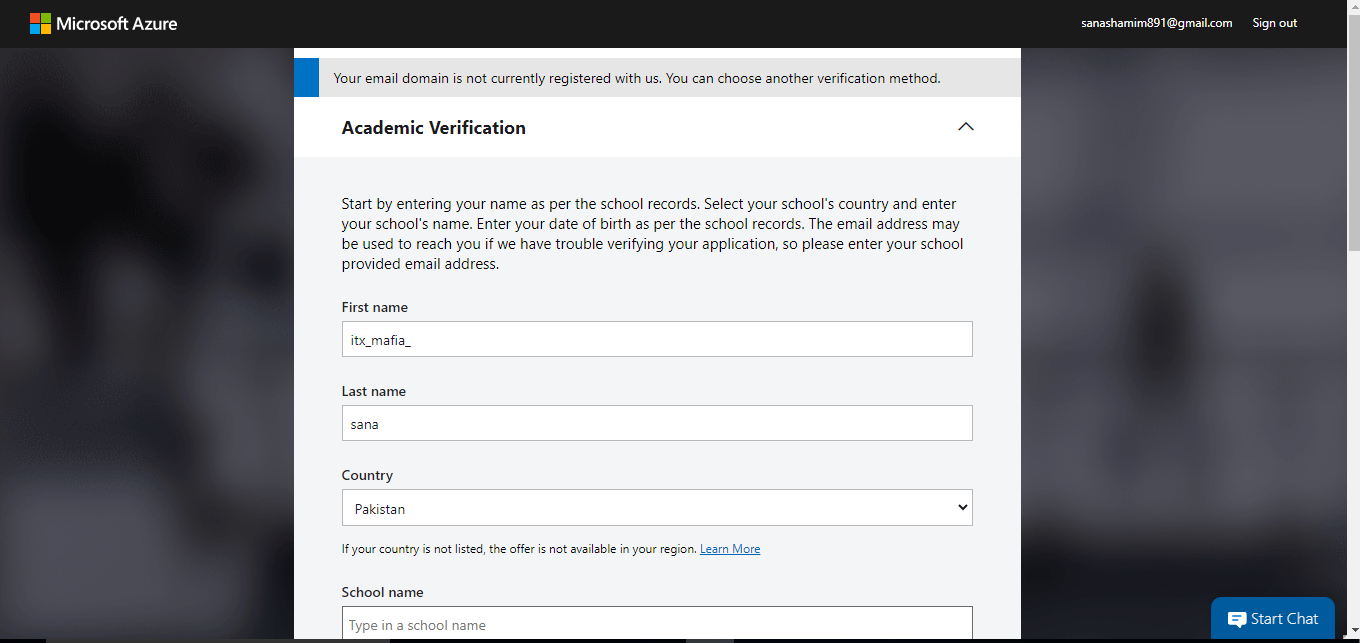Select the Last name input field
Viewport: 1360px width, 643px height.
point(657,423)
